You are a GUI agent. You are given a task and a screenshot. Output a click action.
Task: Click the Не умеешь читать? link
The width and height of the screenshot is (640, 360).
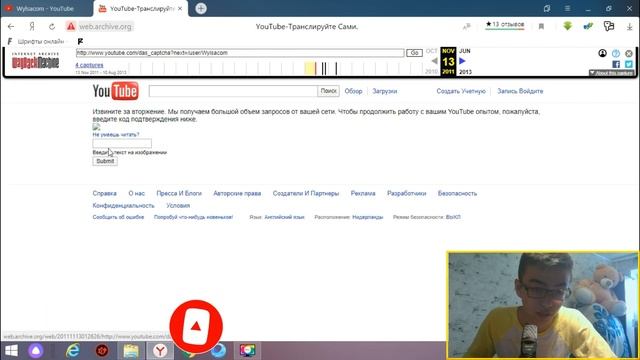point(116,134)
